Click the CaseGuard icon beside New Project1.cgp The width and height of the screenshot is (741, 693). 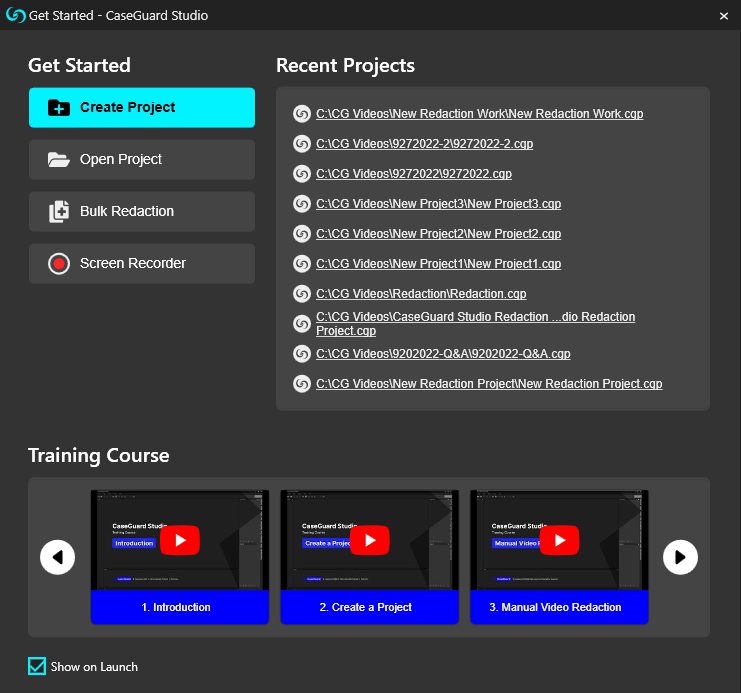coord(302,264)
